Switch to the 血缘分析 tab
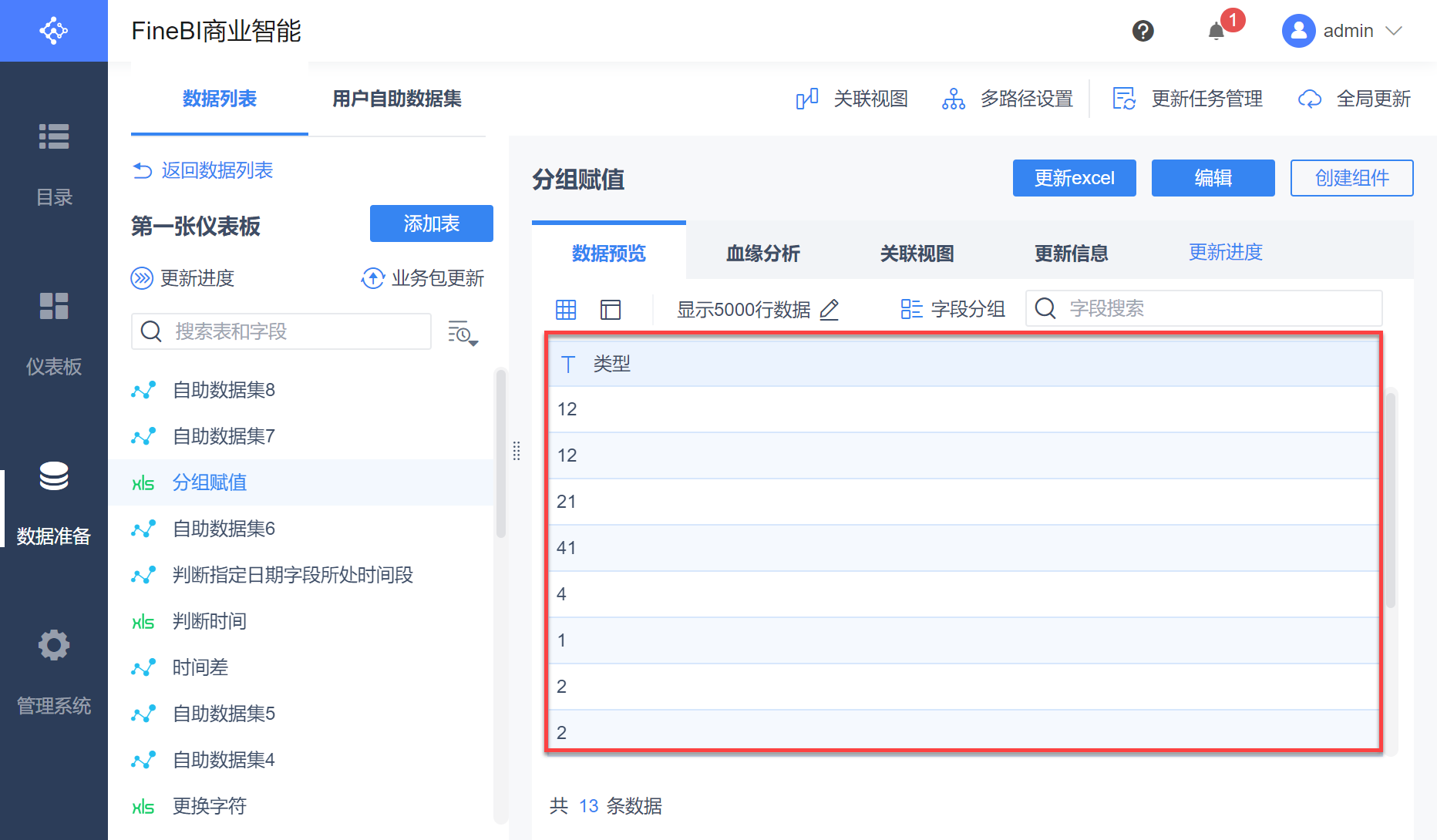 (762, 253)
